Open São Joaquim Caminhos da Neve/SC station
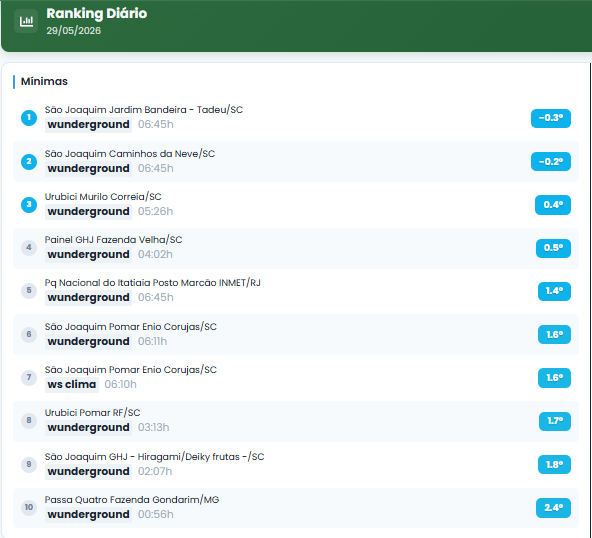This screenshot has height=538, width=592. [x=130, y=154]
